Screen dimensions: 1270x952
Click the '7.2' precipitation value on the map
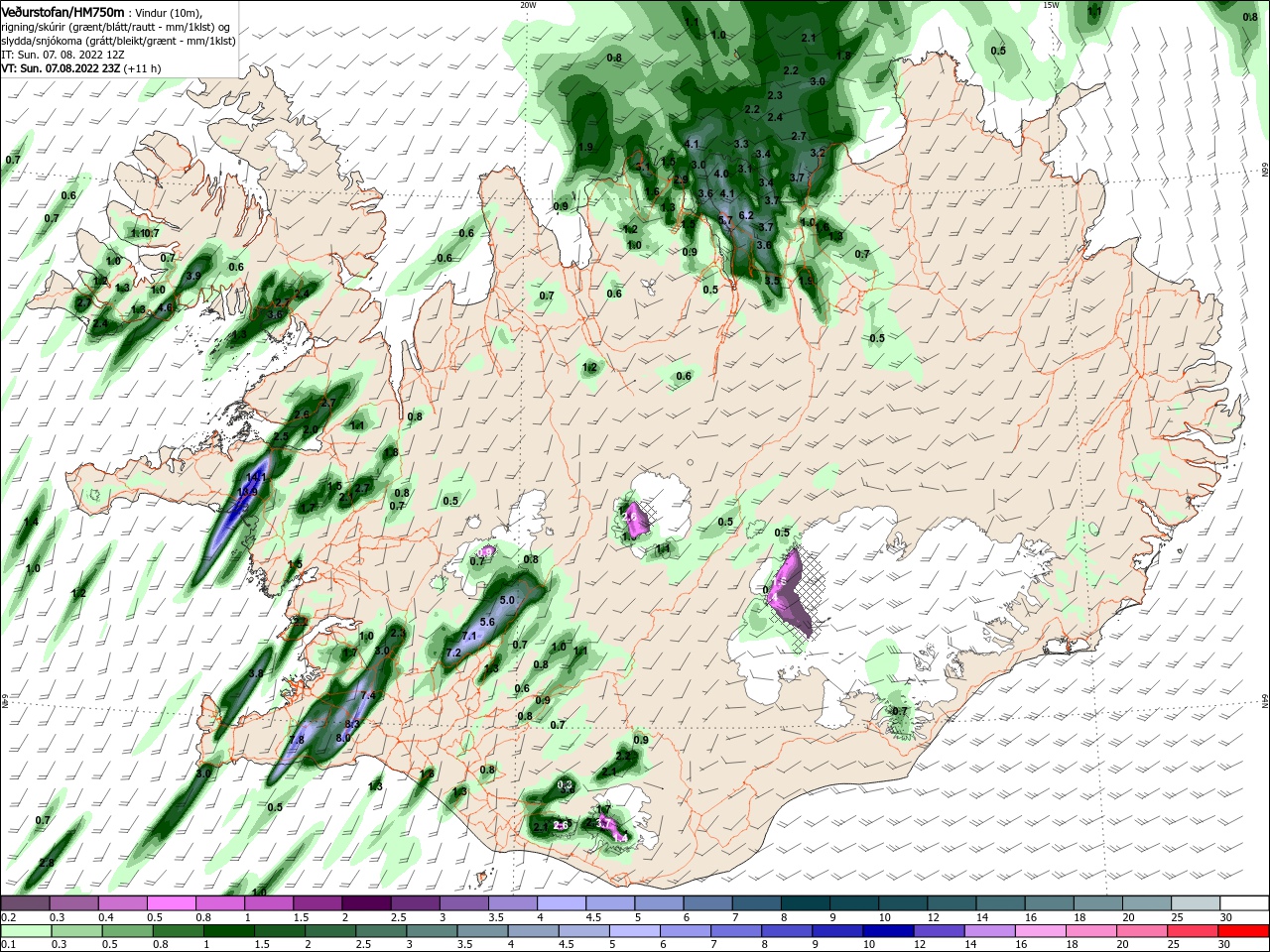click(x=453, y=653)
